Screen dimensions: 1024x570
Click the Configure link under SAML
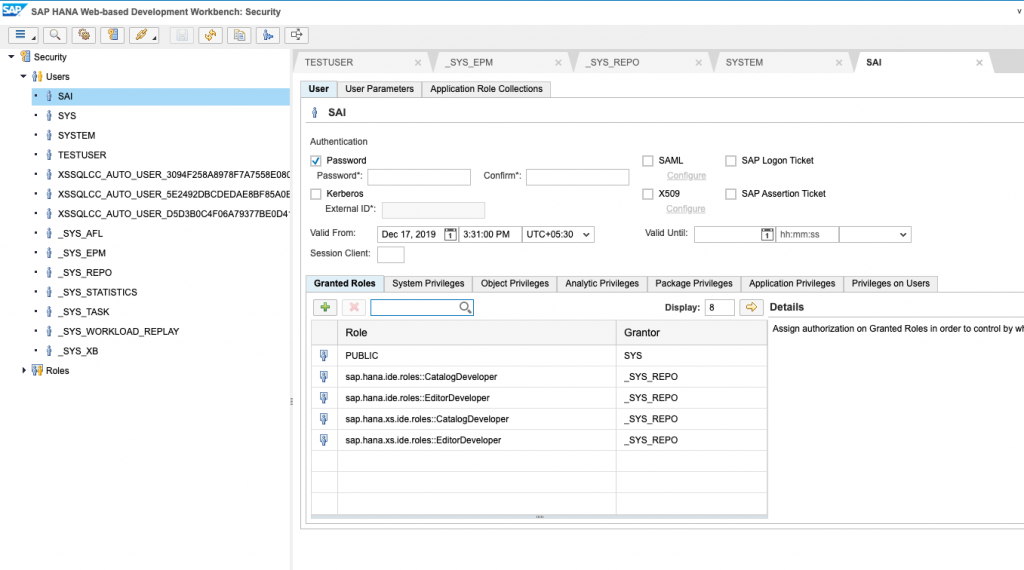coord(686,176)
